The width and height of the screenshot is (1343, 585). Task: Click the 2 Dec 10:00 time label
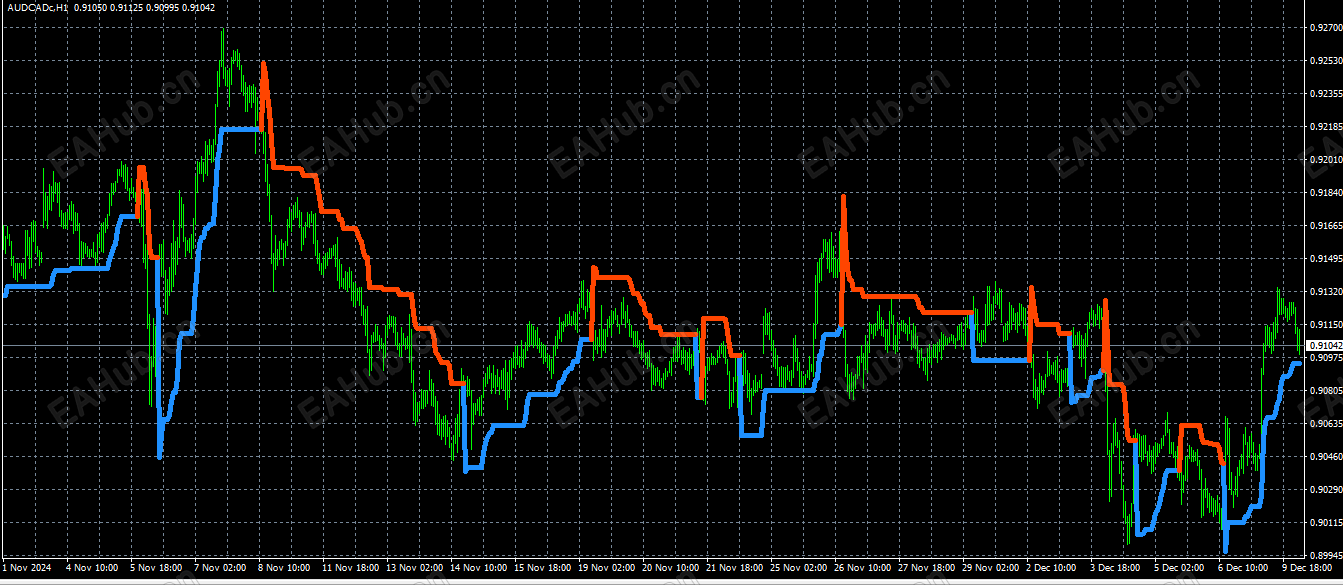click(1052, 567)
